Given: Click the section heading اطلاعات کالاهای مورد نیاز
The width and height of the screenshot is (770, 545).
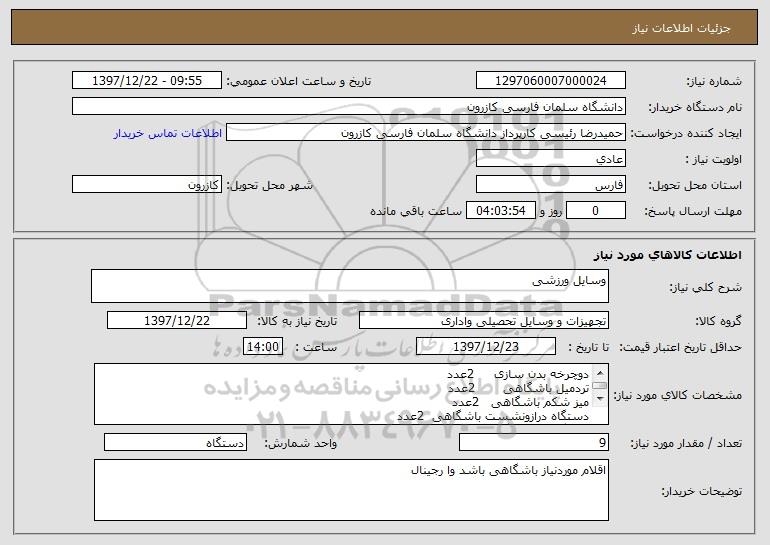Looking at the screenshot, I should pyautogui.click(x=667, y=255).
